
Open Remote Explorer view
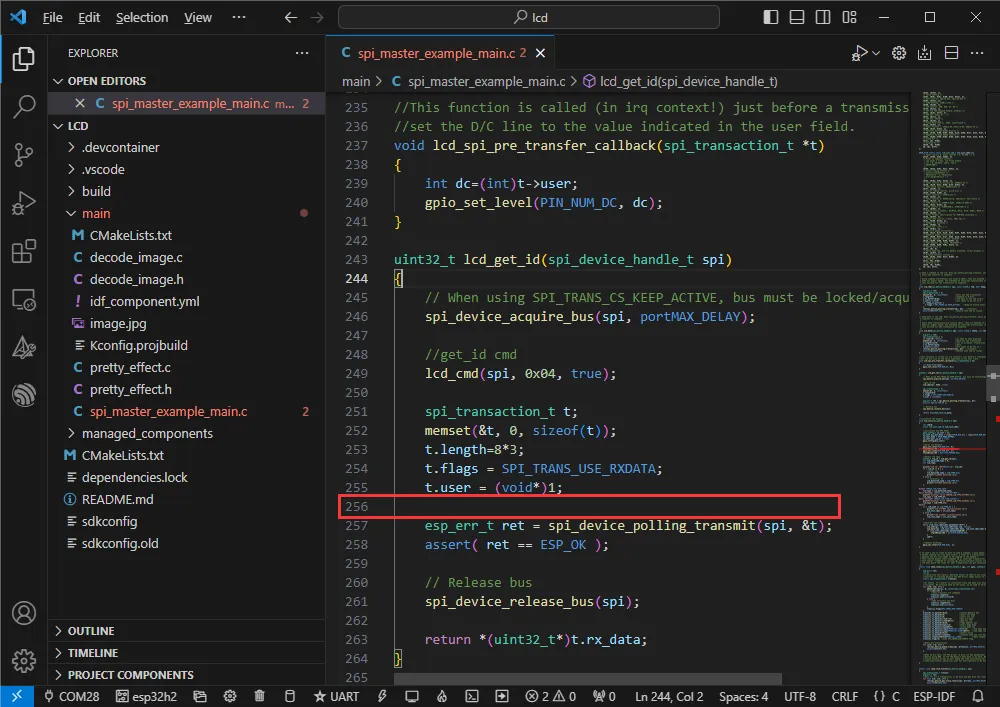(24, 300)
